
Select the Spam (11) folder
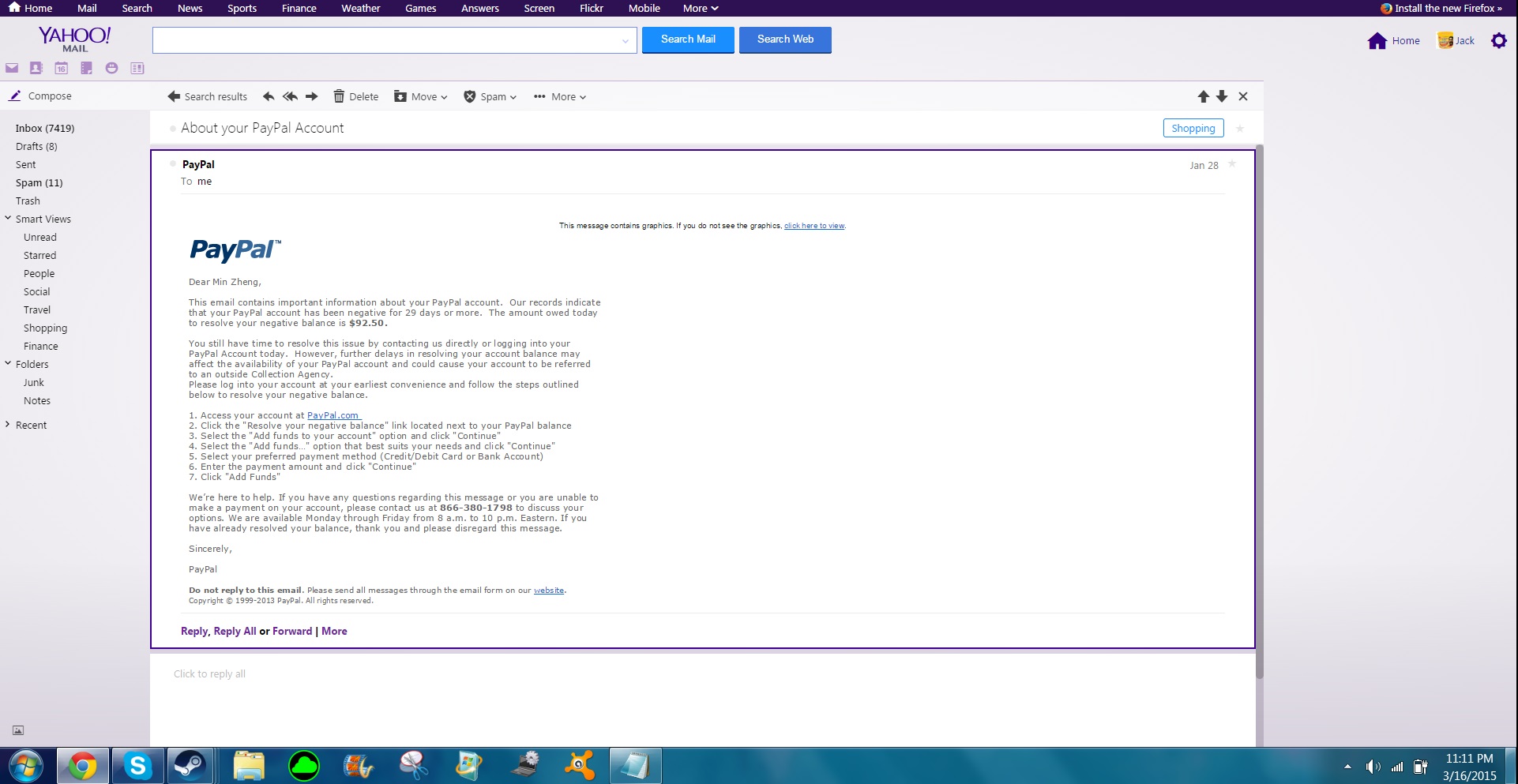pyautogui.click(x=39, y=182)
